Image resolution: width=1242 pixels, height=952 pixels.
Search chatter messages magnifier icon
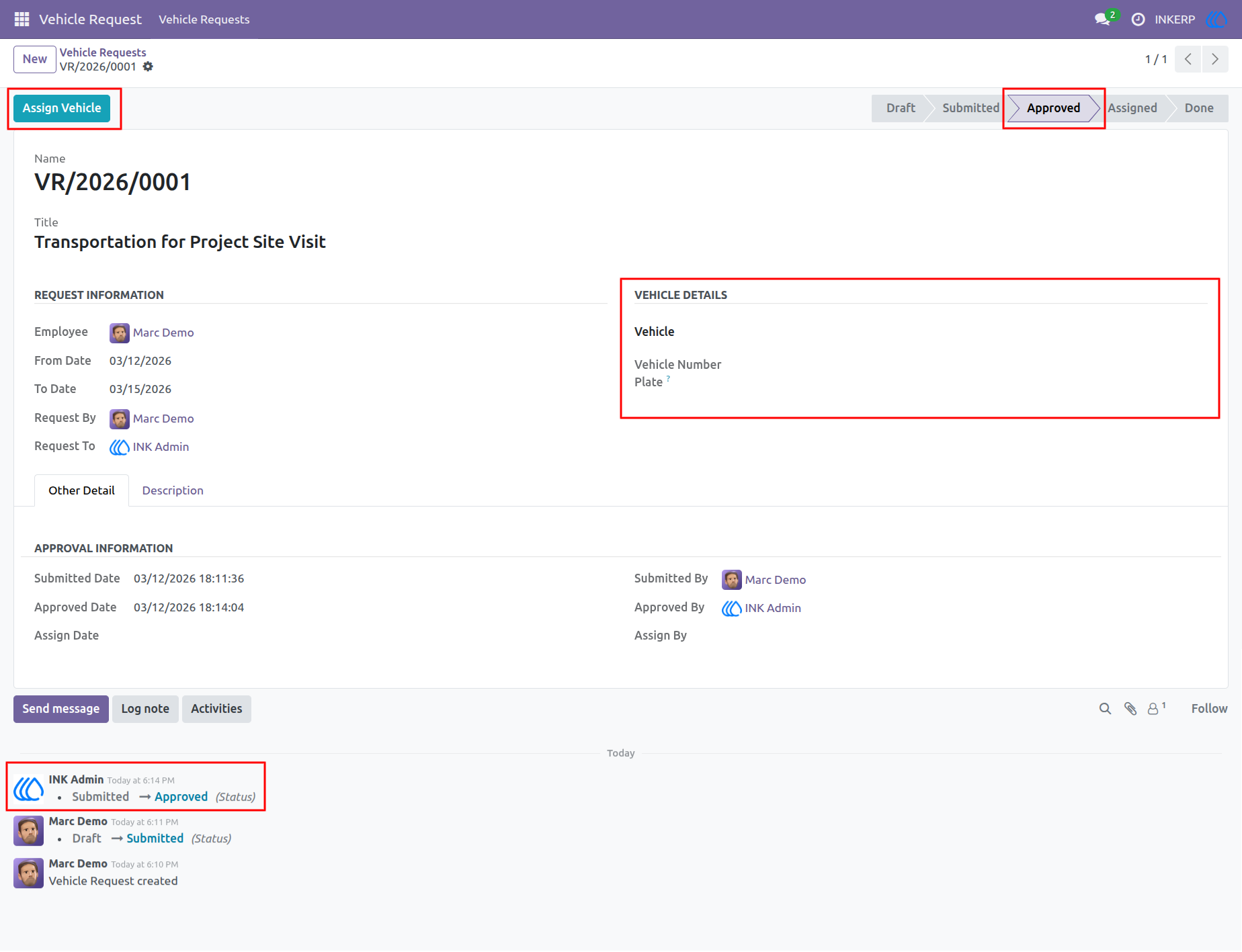pos(1105,709)
